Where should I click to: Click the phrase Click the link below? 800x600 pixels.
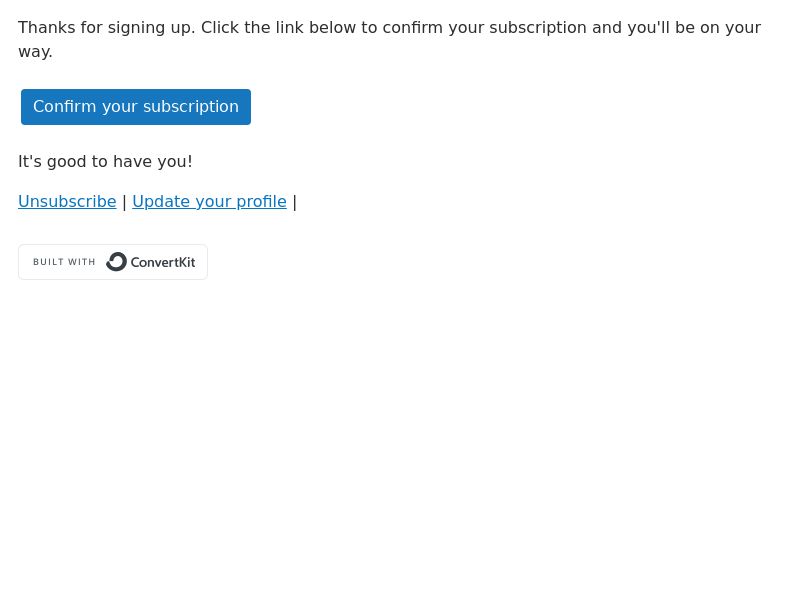pyautogui.click(x=278, y=28)
